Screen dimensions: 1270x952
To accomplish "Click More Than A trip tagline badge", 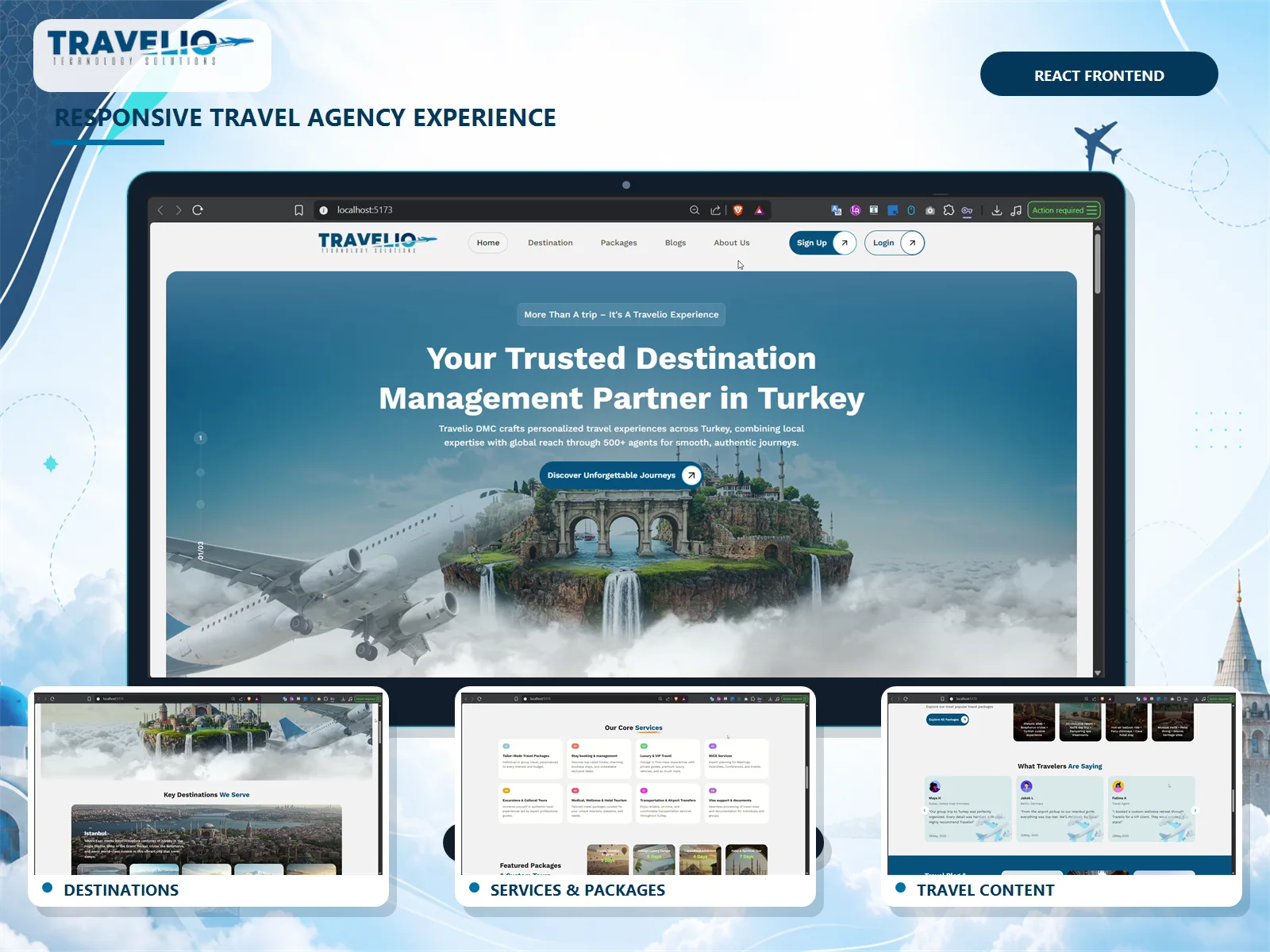I will click(621, 314).
